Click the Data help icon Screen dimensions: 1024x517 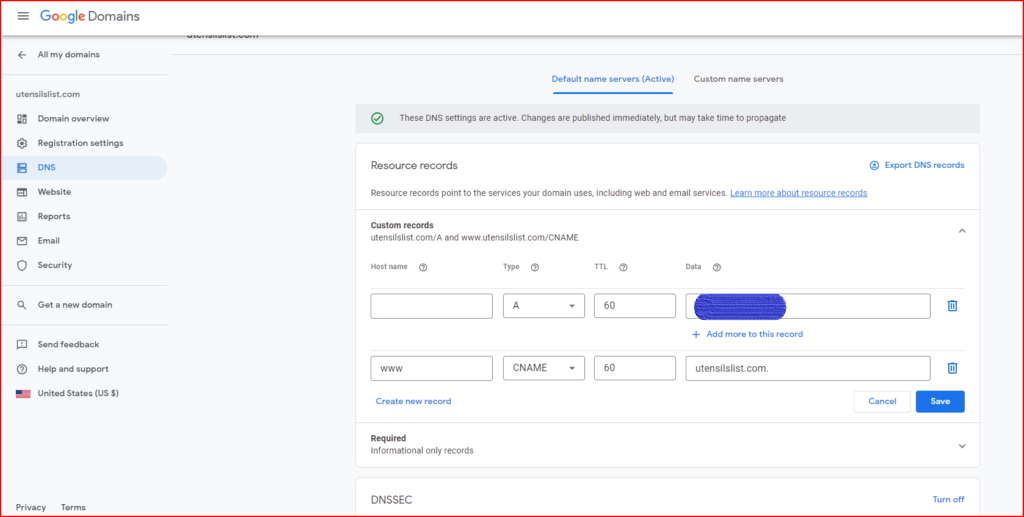tap(716, 267)
